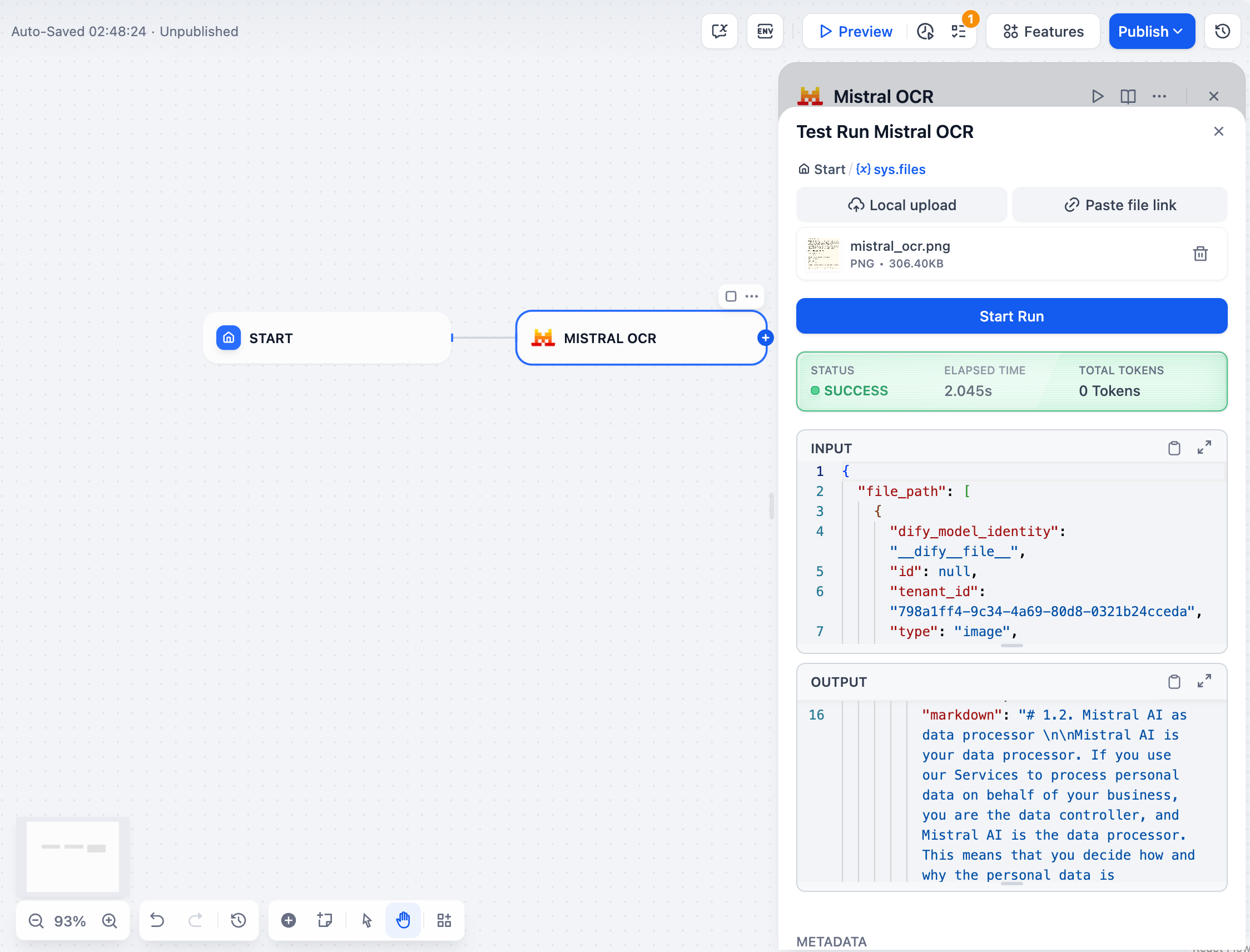1250x952 pixels.
Task: Select the Paste file link tab
Action: coord(1119,205)
